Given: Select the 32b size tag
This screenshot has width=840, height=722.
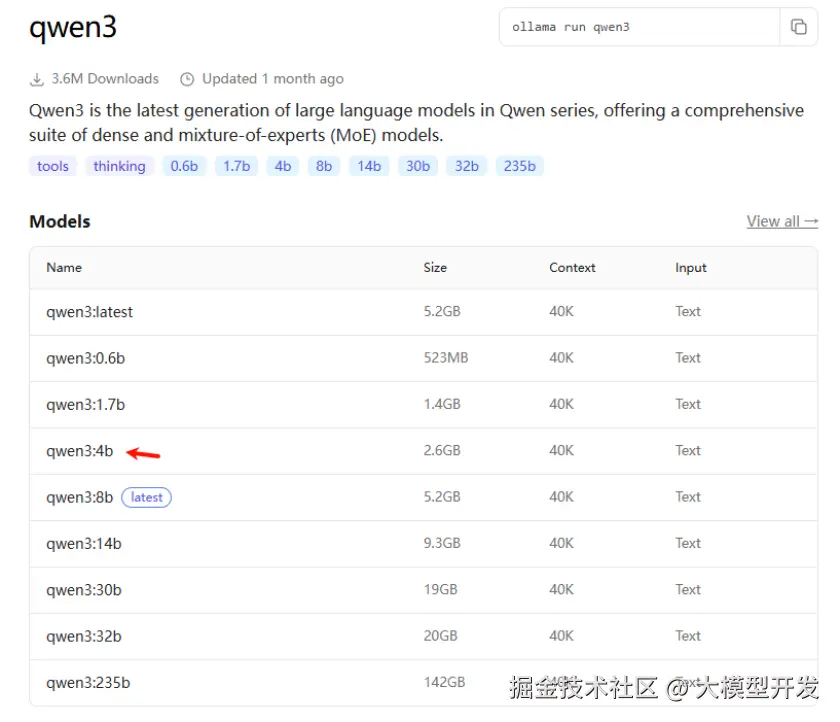Looking at the screenshot, I should tap(467, 166).
